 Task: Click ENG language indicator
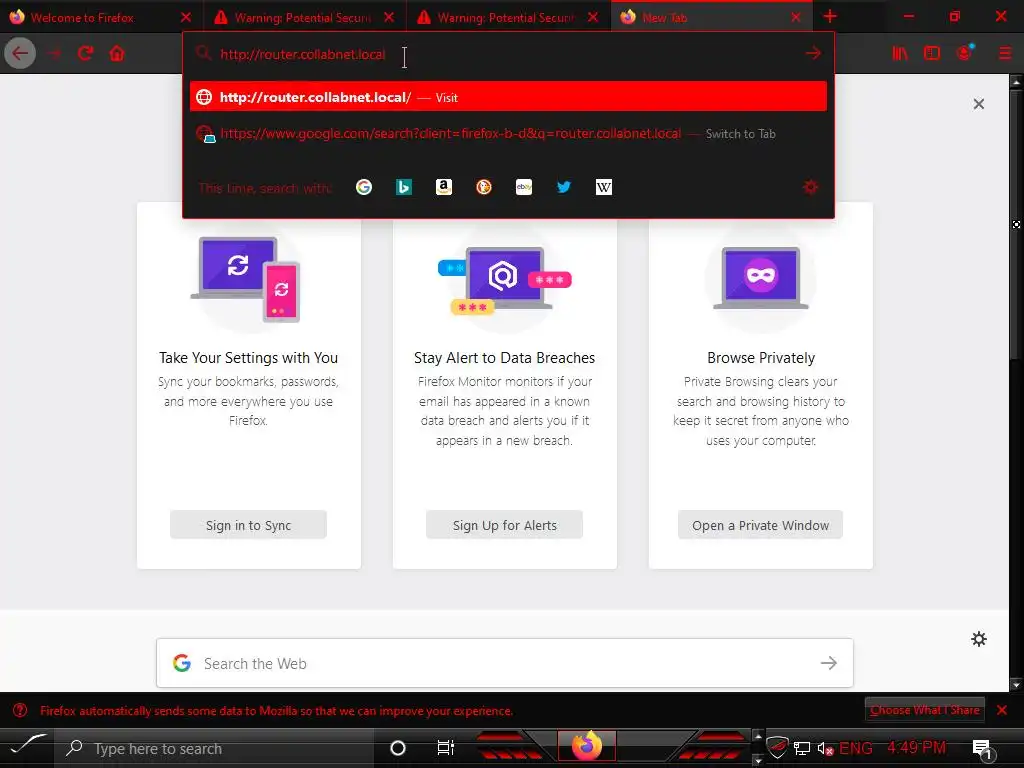[856, 748]
